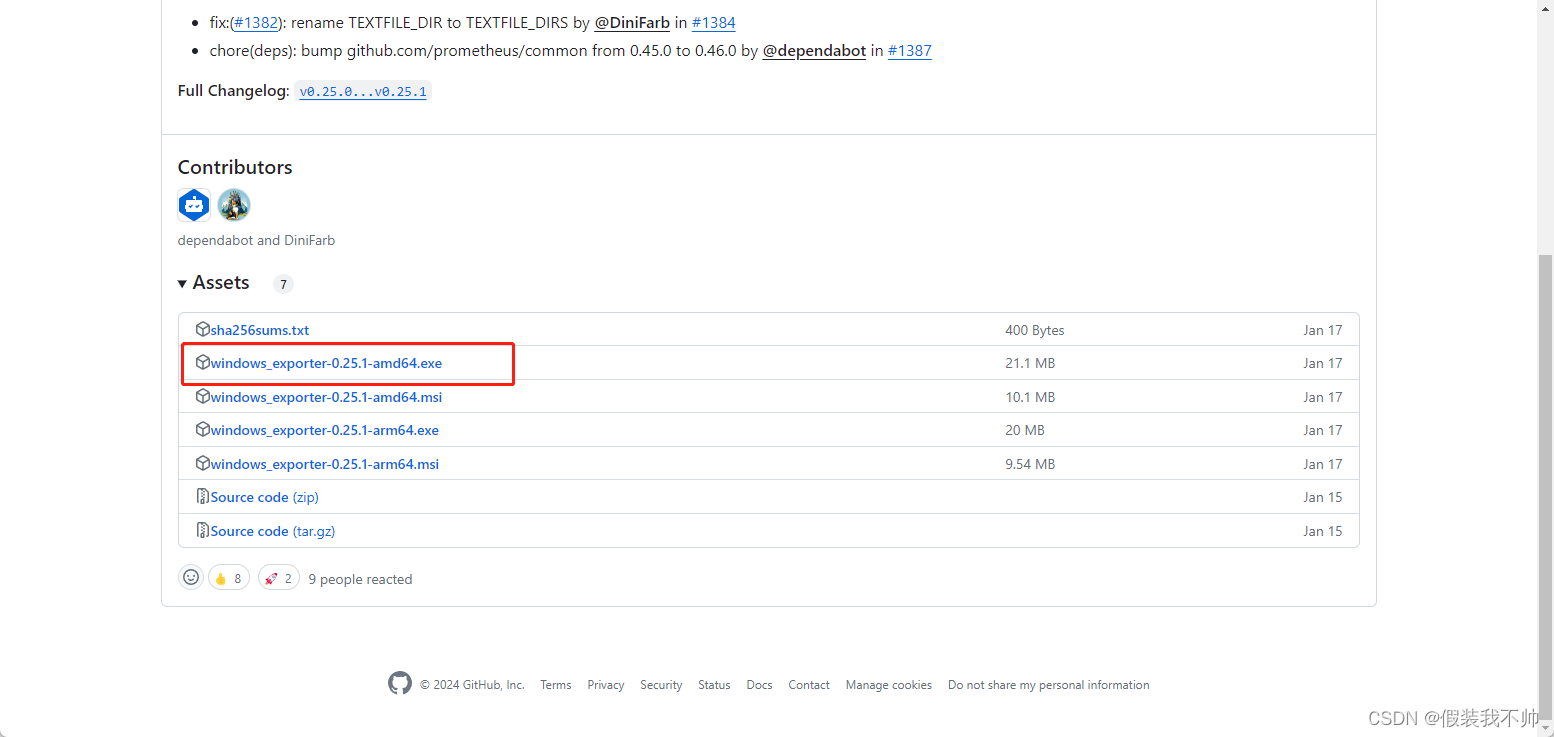The image size is (1554, 737).
Task: Click package icon beside windows_exporter-0.25.1-amd64.msi
Action: 203,396
